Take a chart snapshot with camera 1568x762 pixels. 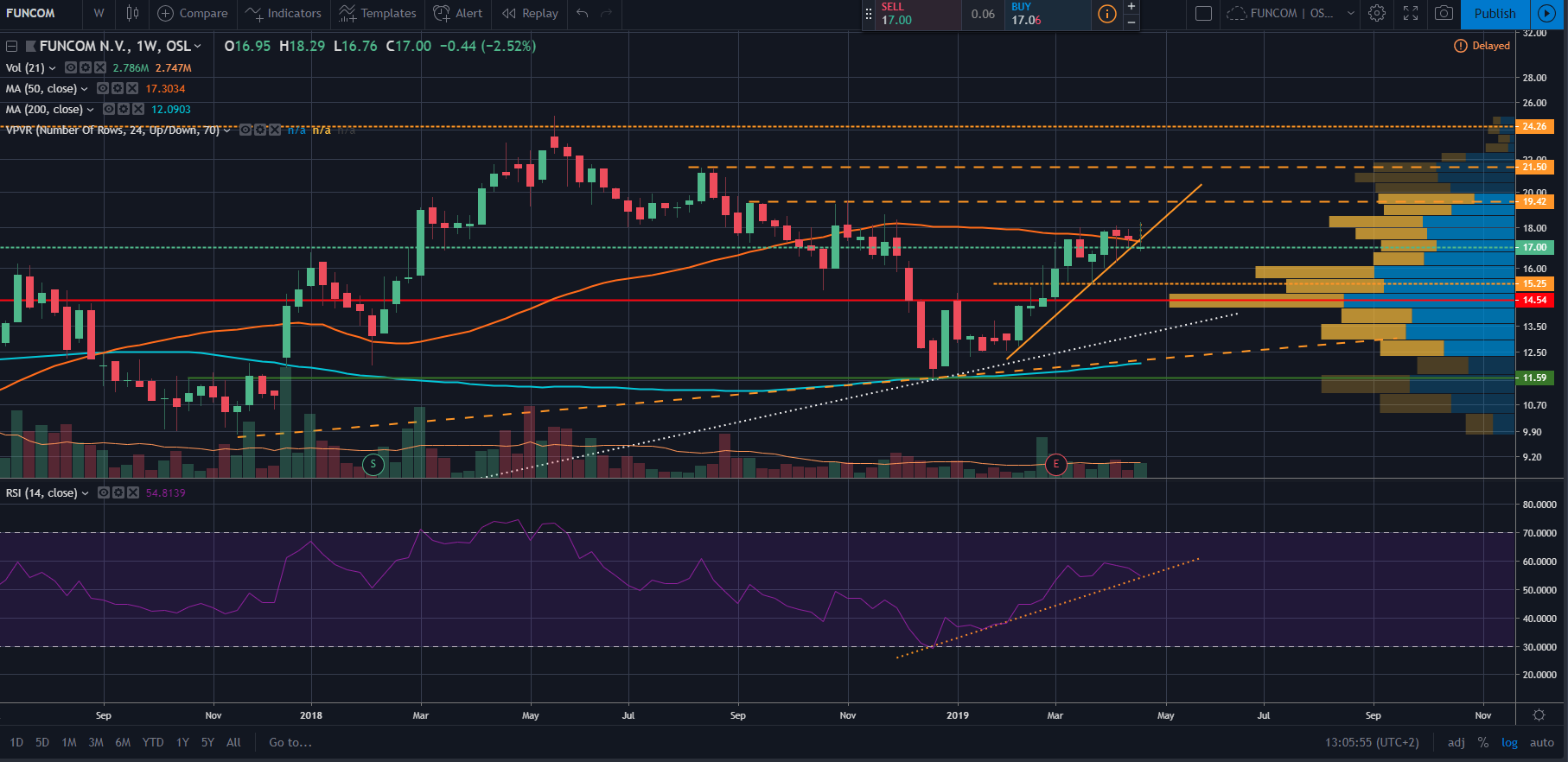pos(1444,13)
